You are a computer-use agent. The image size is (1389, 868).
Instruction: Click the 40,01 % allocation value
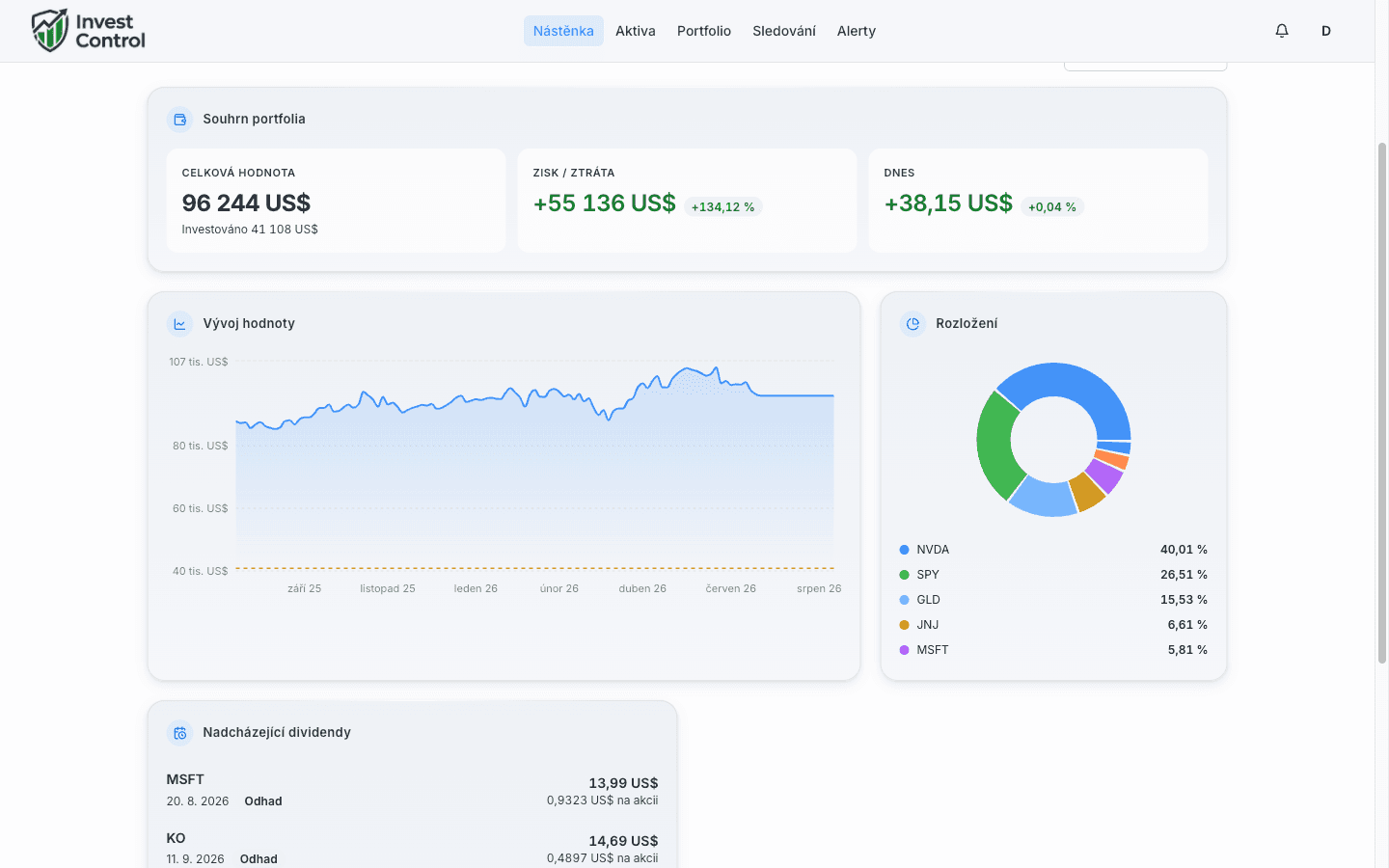click(1184, 550)
